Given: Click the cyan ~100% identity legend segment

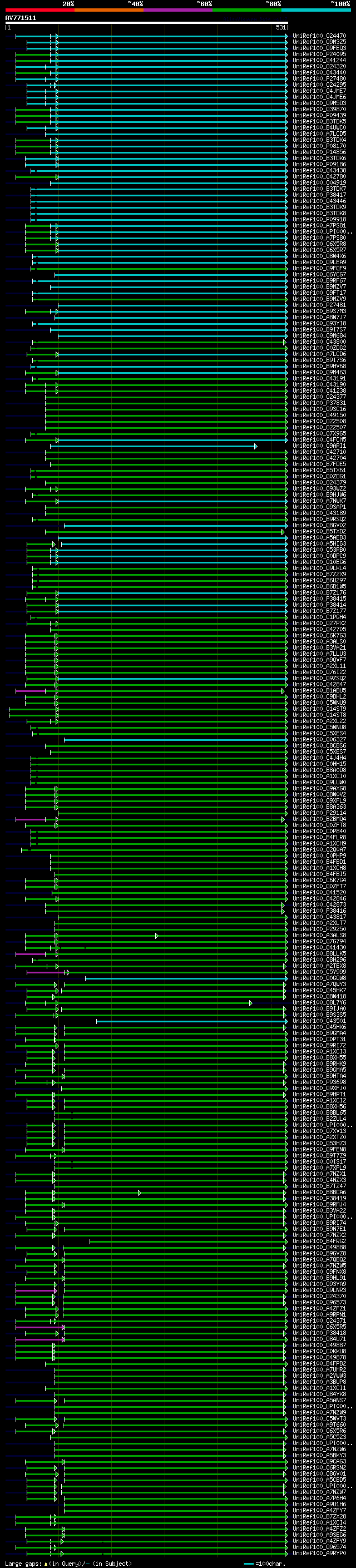Looking at the screenshot, I should (316, 10).
